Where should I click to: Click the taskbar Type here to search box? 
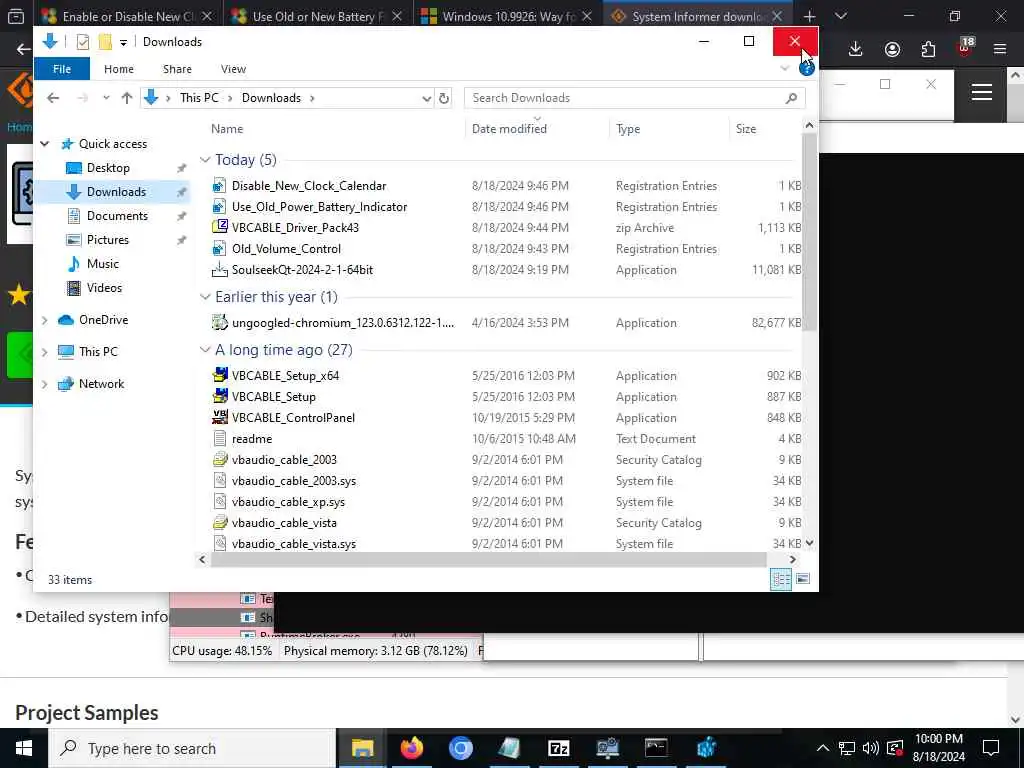(191, 748)
